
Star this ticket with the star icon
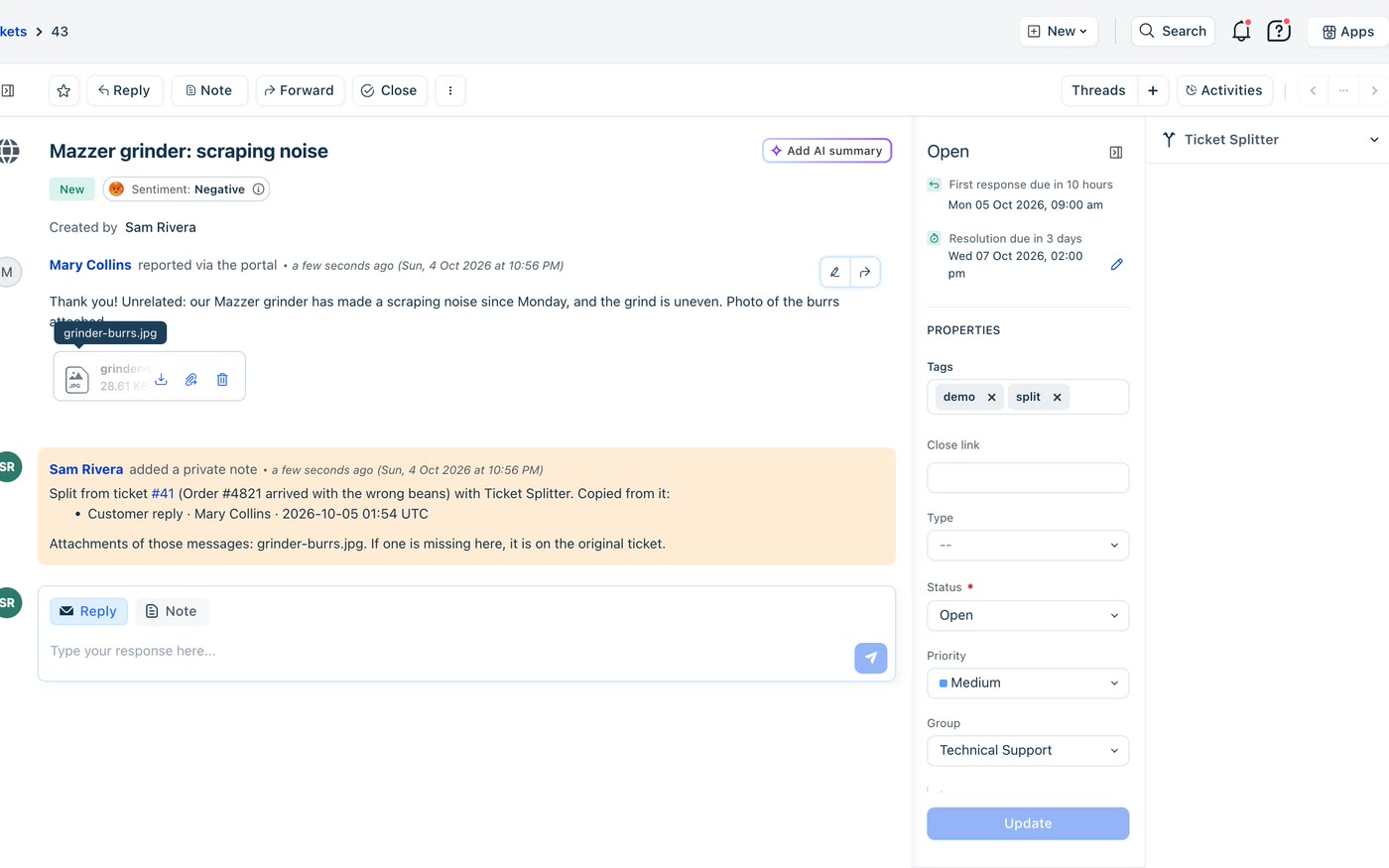point(63,90)
